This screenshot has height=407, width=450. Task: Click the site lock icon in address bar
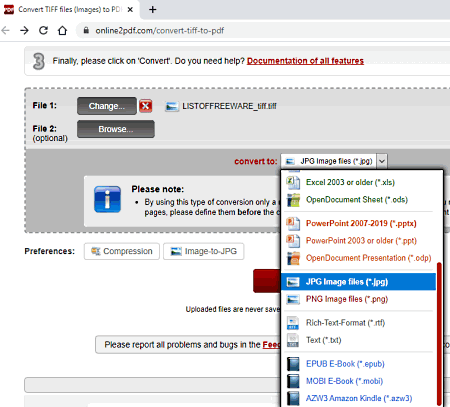(86, 30)
